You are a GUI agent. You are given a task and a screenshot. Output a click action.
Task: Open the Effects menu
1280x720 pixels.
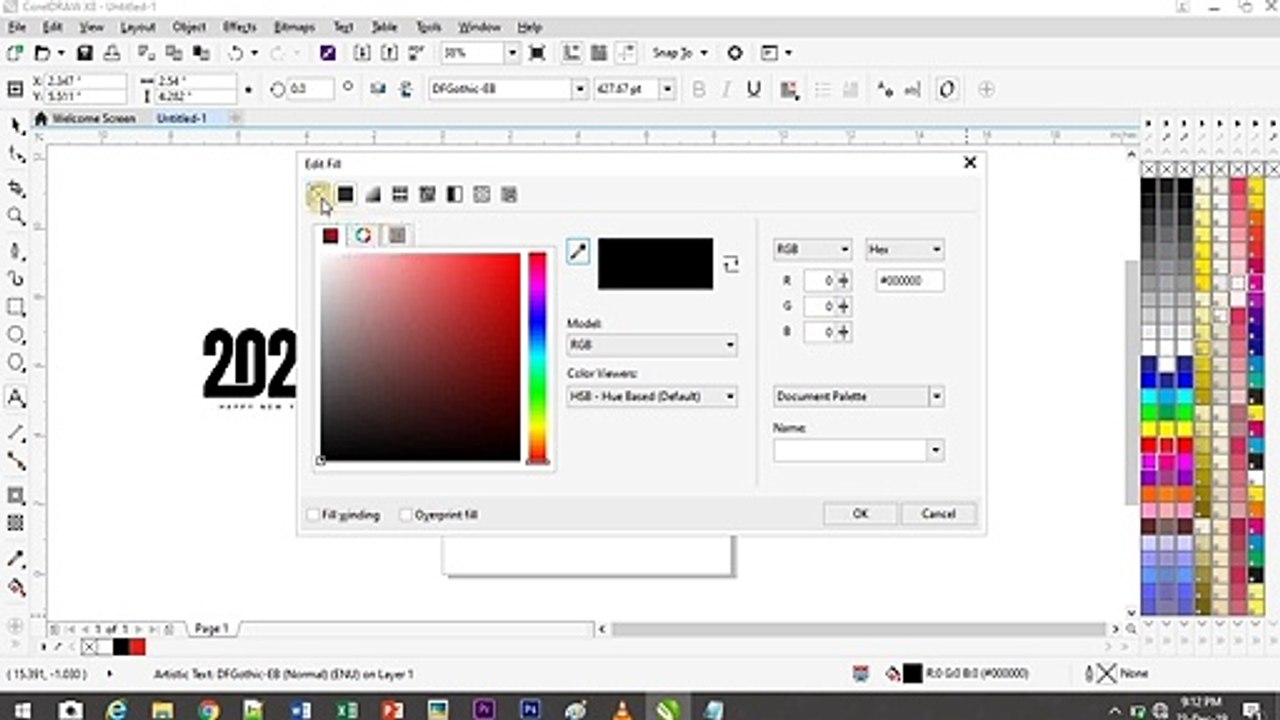click(x=240, y=27)
